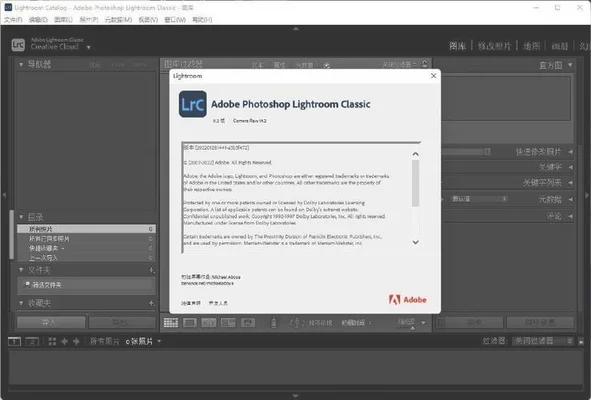This screenshot has width=591, height=400.
Task: Click the plus icon on 收藏夹 panel
Action: (x=151, y=303)
